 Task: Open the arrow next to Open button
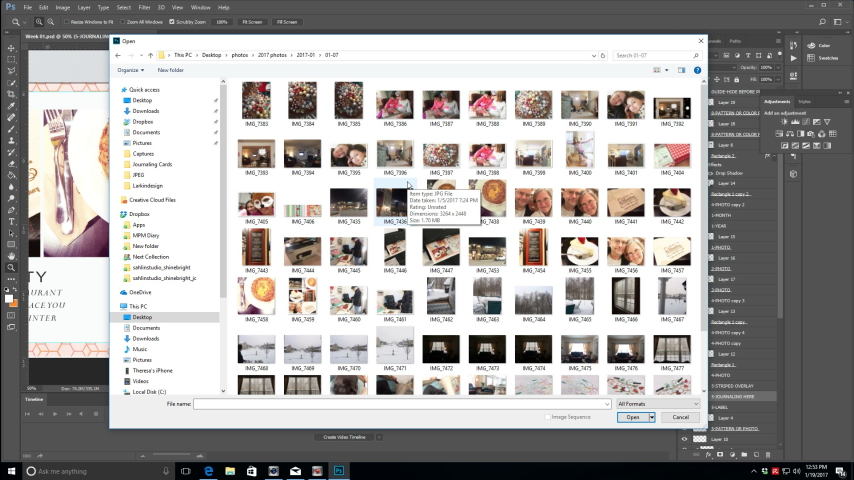pos(652,417)
